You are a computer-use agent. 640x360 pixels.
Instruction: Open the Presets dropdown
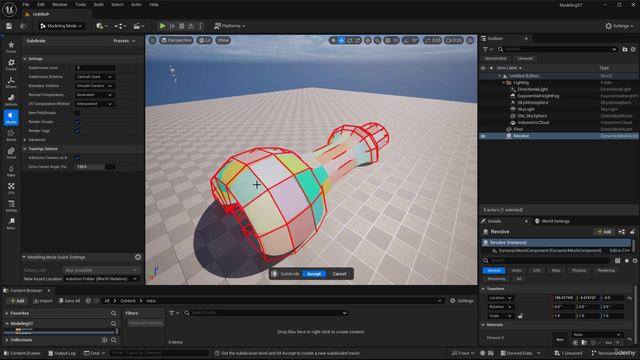(x=124, y=41)
